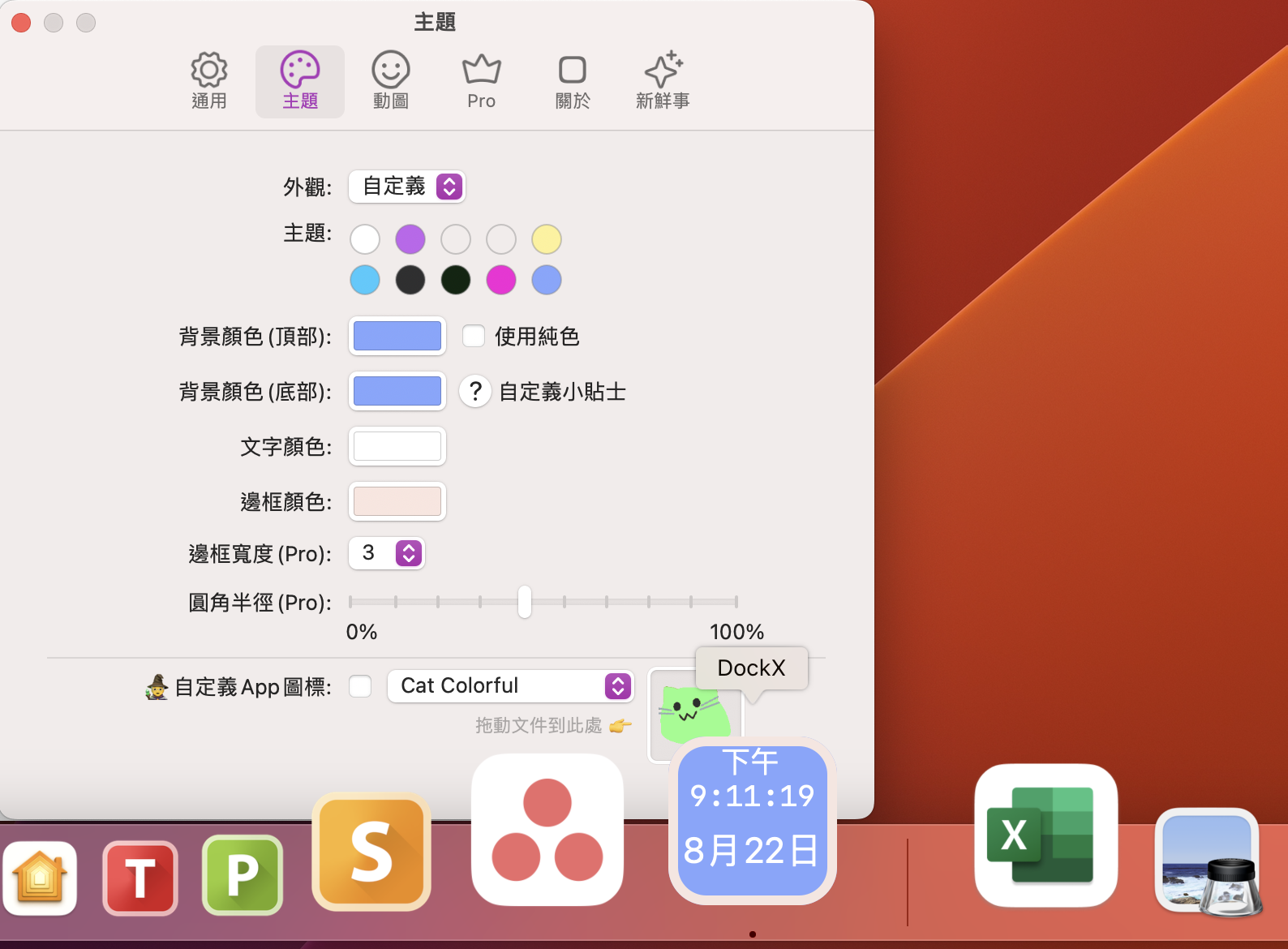Select the sky blue theme circle
The image size is (1288, 949).
[365, 280]
